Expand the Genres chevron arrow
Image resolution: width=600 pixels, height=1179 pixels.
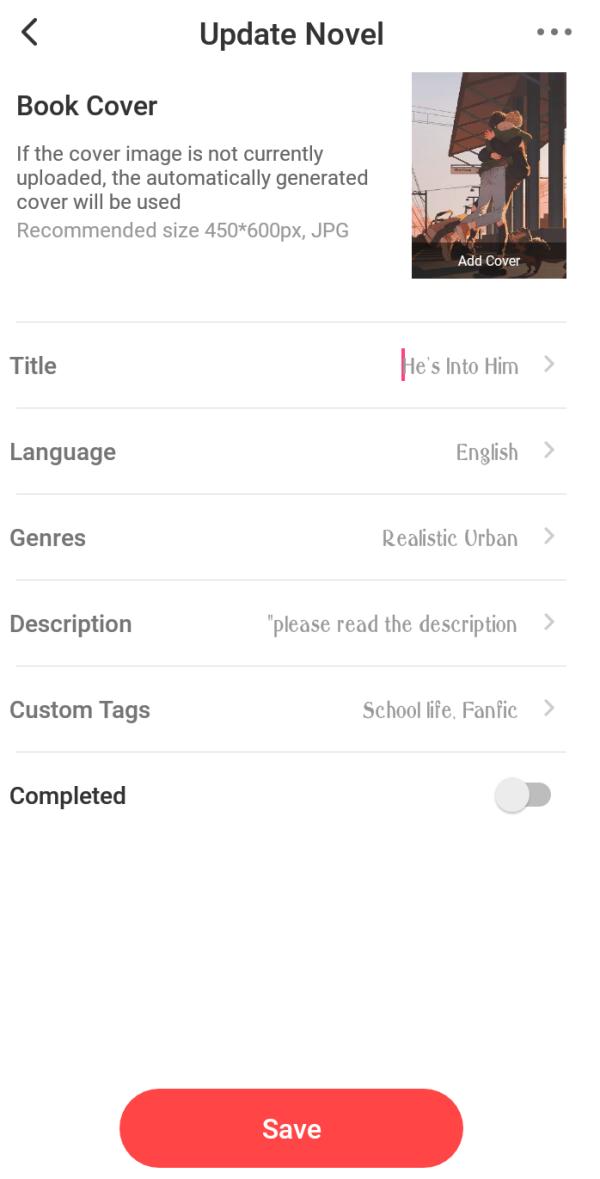549,537
